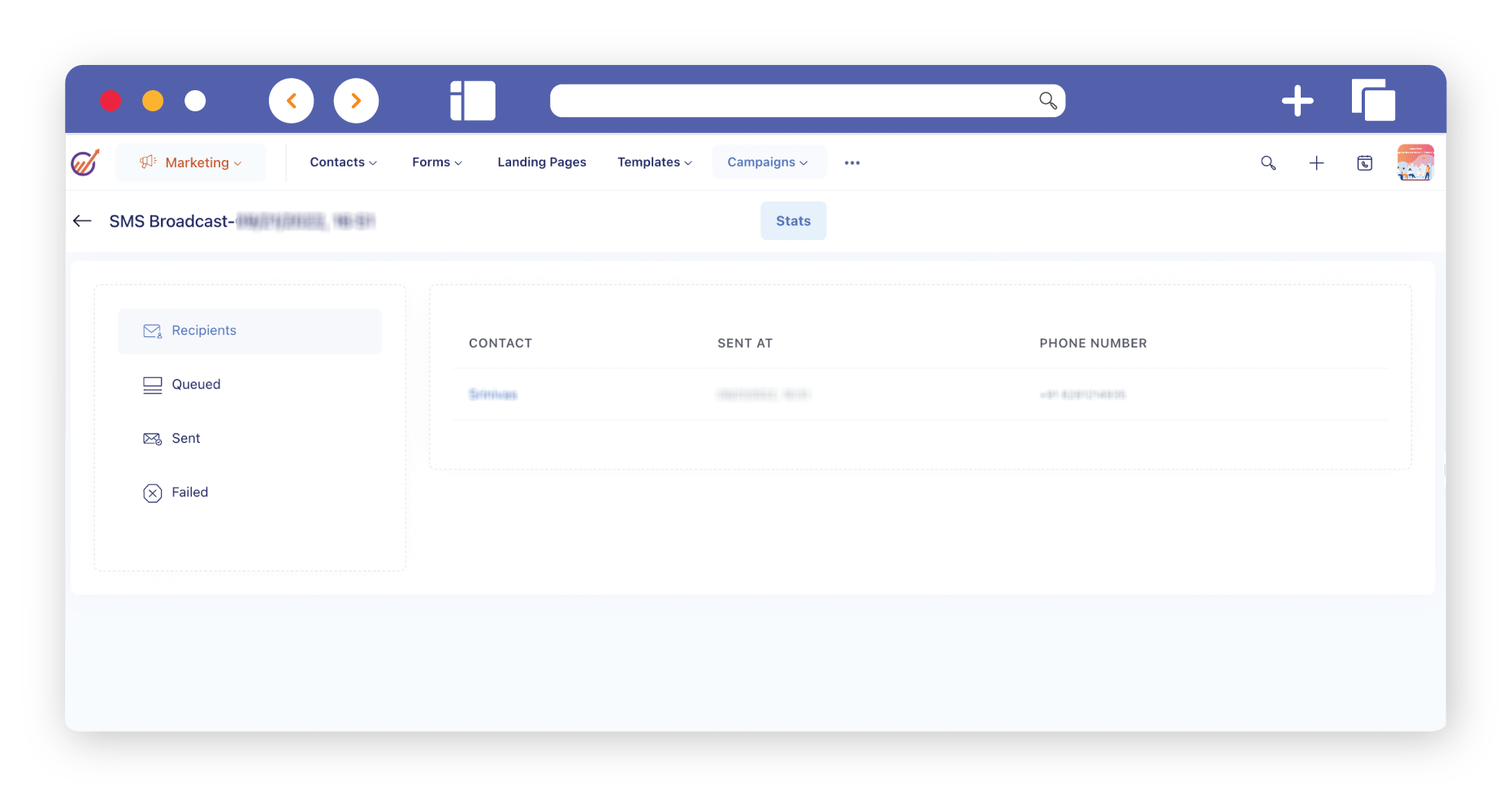Open a new browser tab with plus icon
The height and width of the screenshot is (796, 1512).
(1297, 101)
